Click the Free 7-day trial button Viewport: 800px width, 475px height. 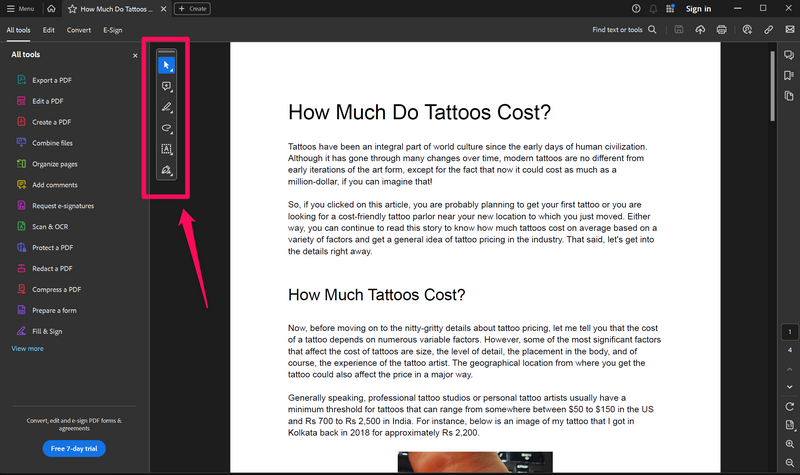73,448
